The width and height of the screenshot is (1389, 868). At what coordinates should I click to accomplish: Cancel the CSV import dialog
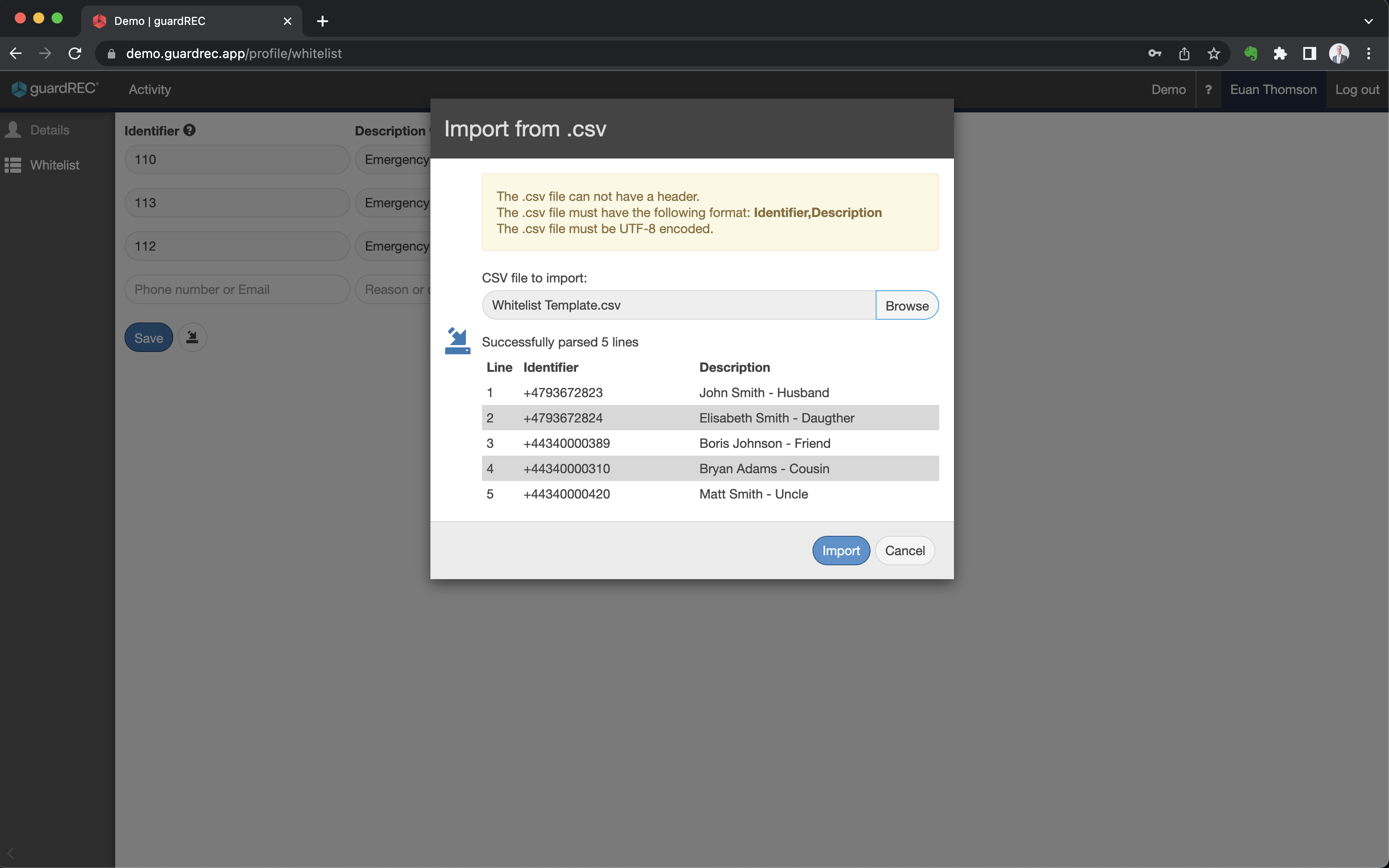click(x=904, y=551)
